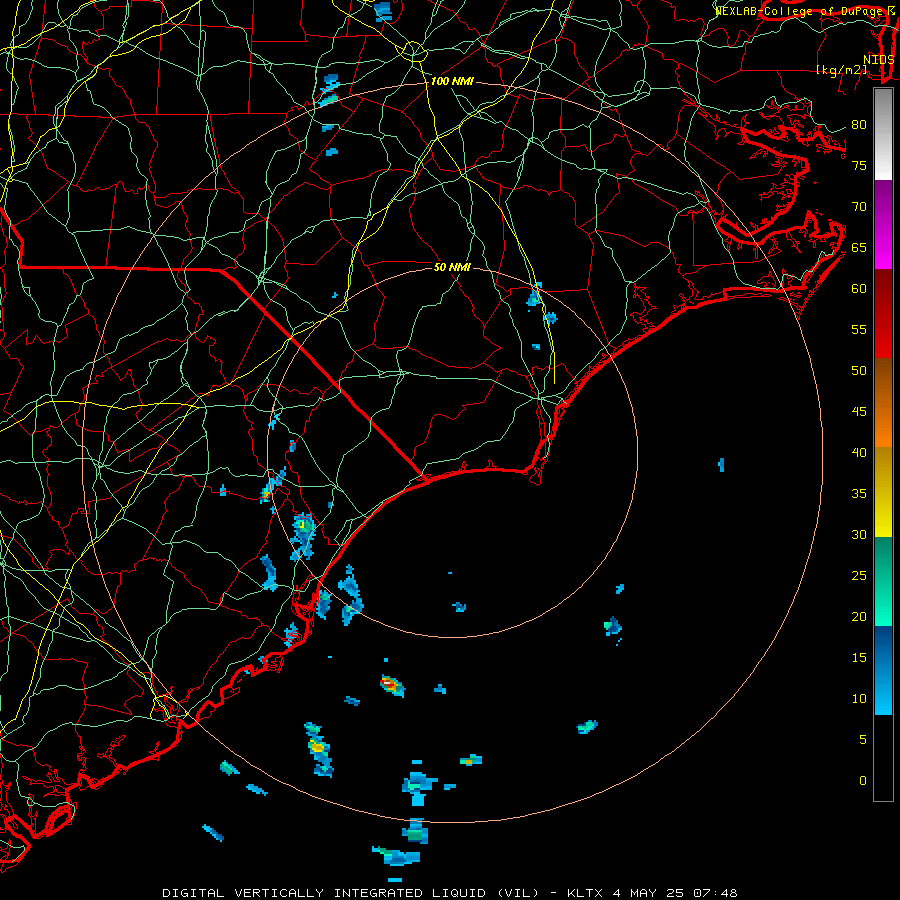Screen dimensions: 900x900
Task: Click the NIDS label above the scale
Action: coord(878,59)
